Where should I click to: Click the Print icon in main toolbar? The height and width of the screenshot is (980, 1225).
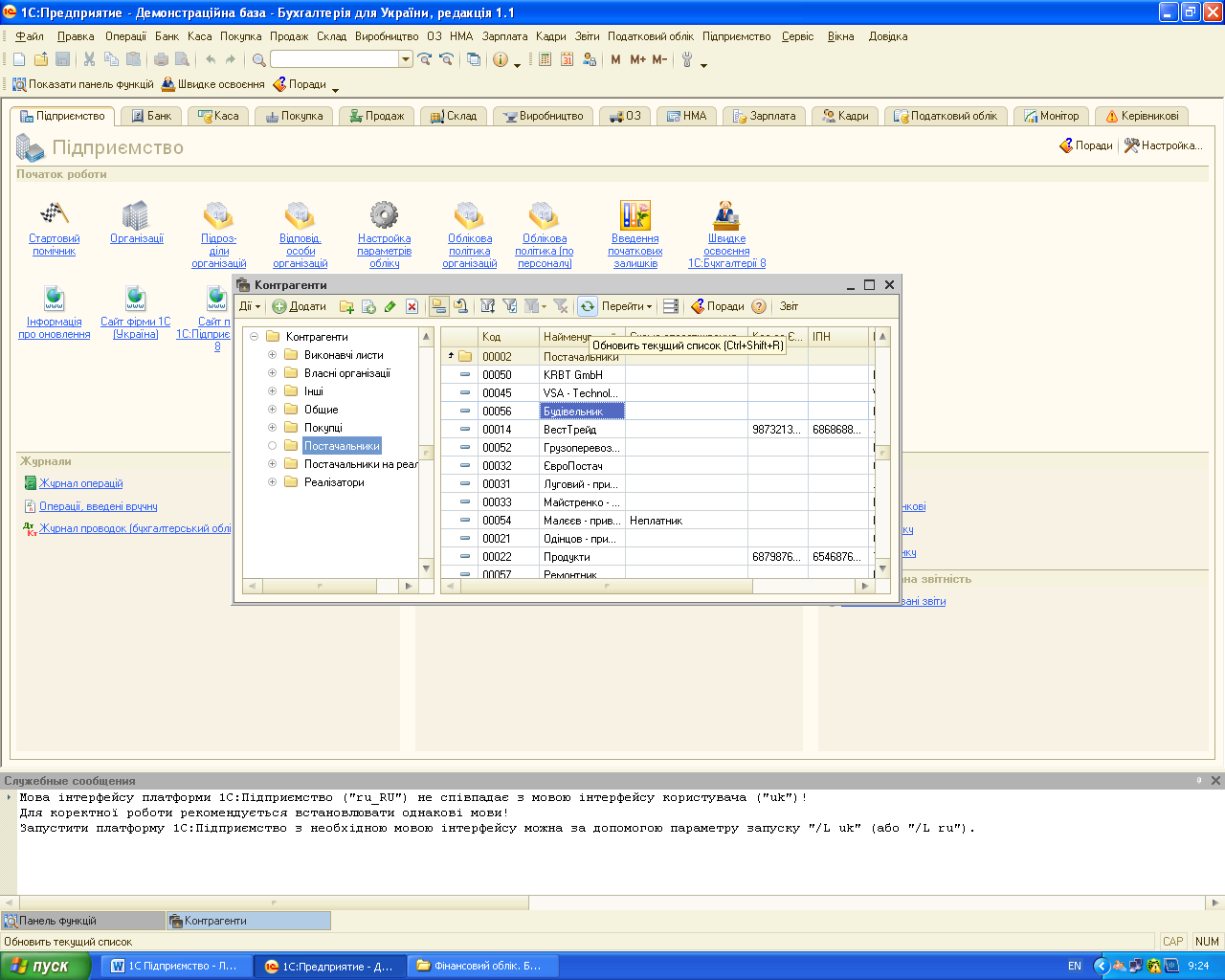(x=161, y=59)
